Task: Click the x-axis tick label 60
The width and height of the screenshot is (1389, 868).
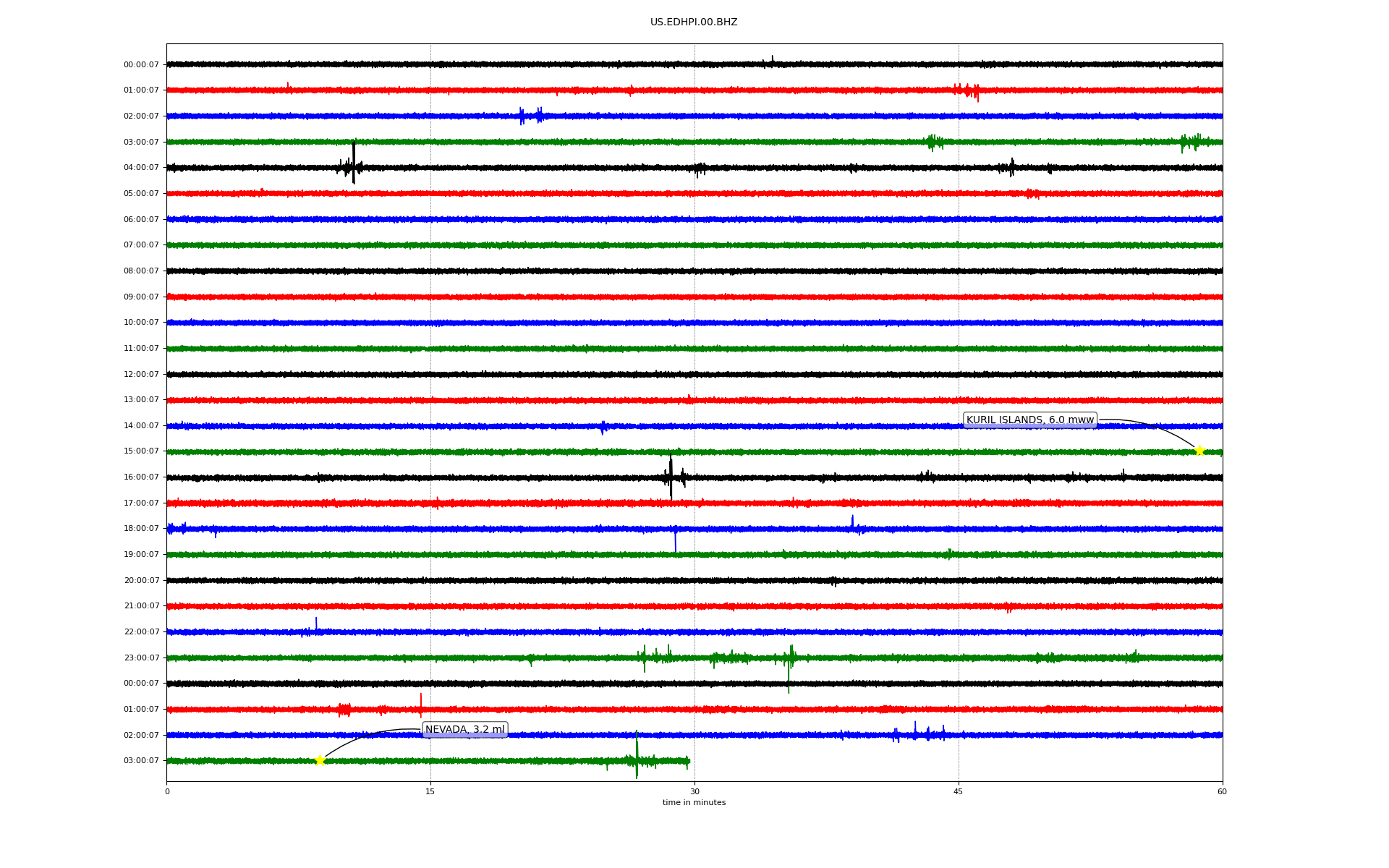Action: tap(1222, 791)
